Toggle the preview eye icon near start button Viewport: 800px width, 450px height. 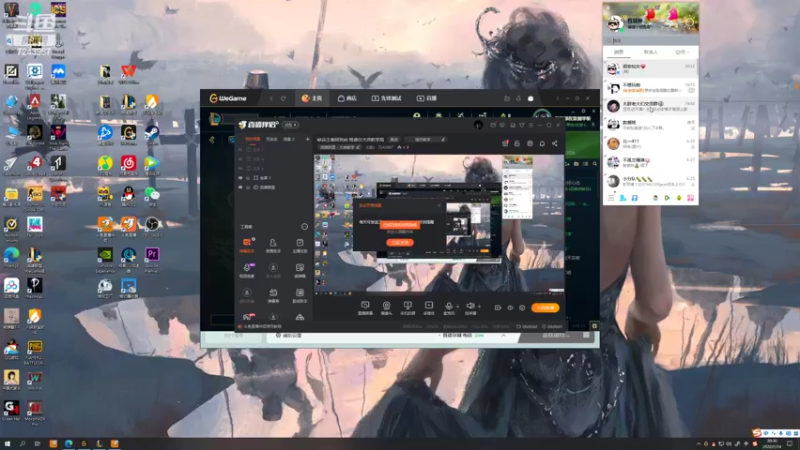pos(510,308)
